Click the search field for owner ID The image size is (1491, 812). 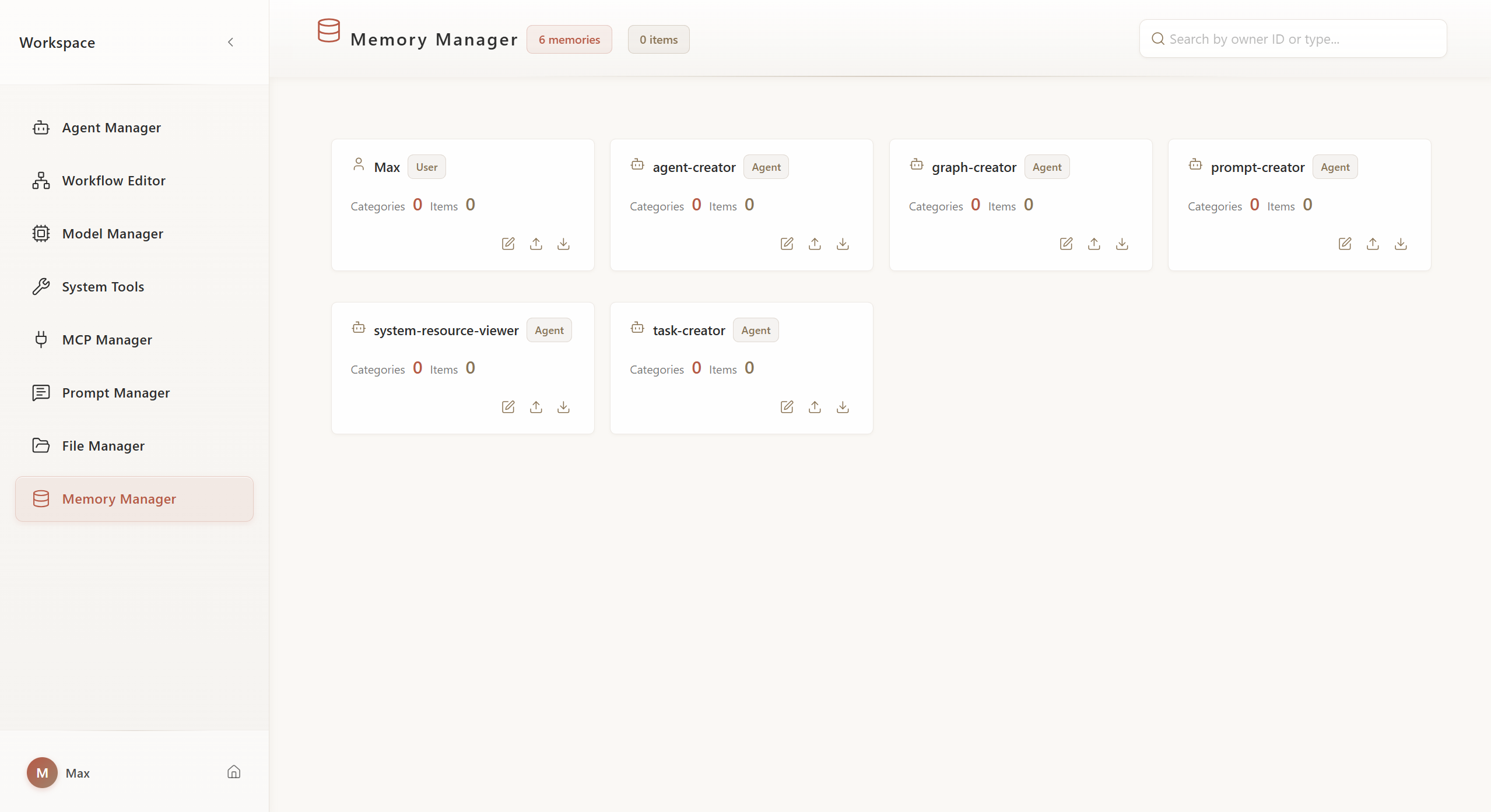[x=1292, y=38]
